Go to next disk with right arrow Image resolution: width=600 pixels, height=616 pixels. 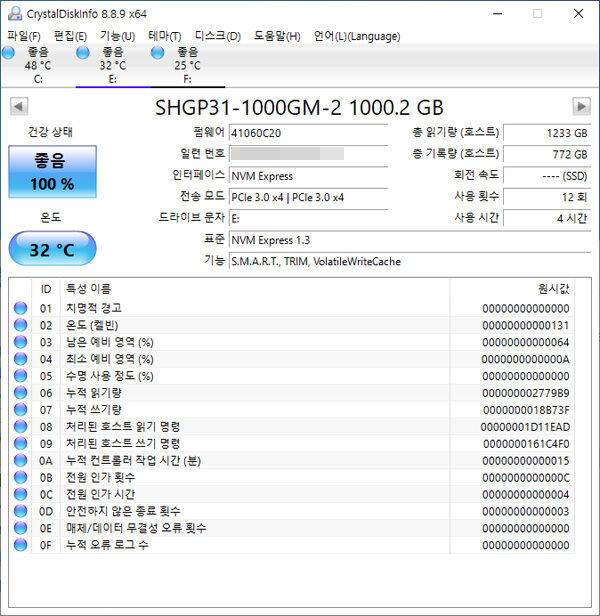point(581,106)
